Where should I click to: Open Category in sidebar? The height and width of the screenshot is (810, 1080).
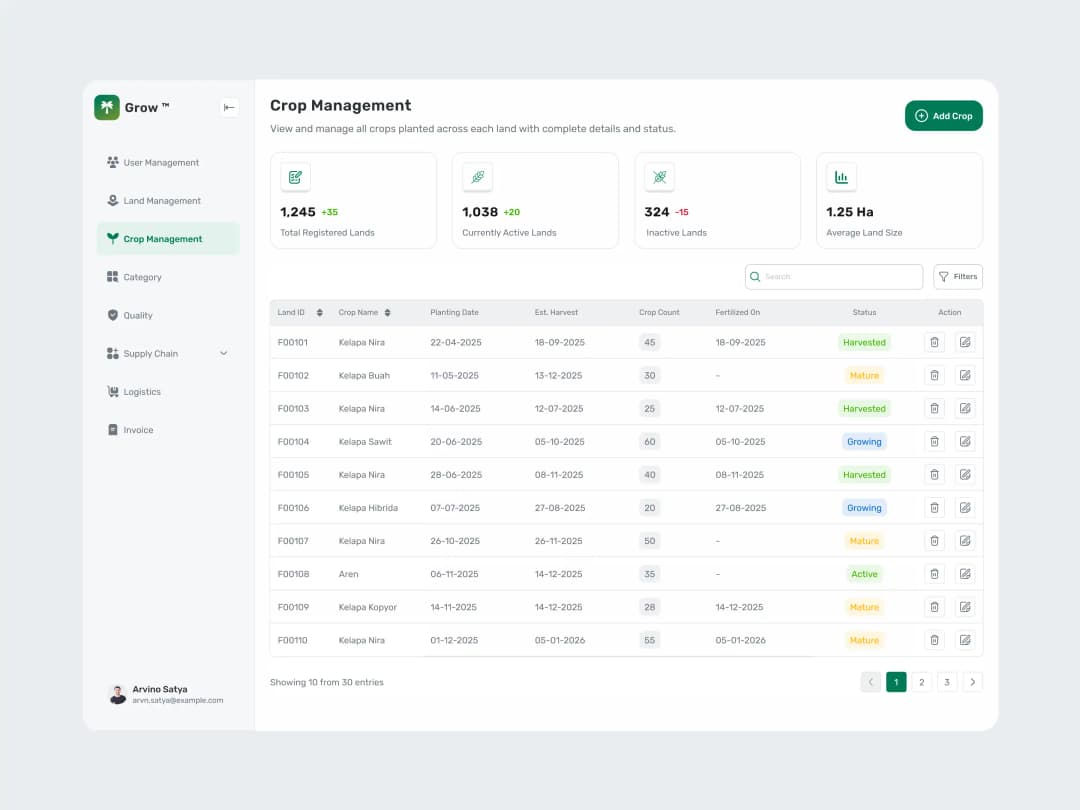[x=168, y=277]
